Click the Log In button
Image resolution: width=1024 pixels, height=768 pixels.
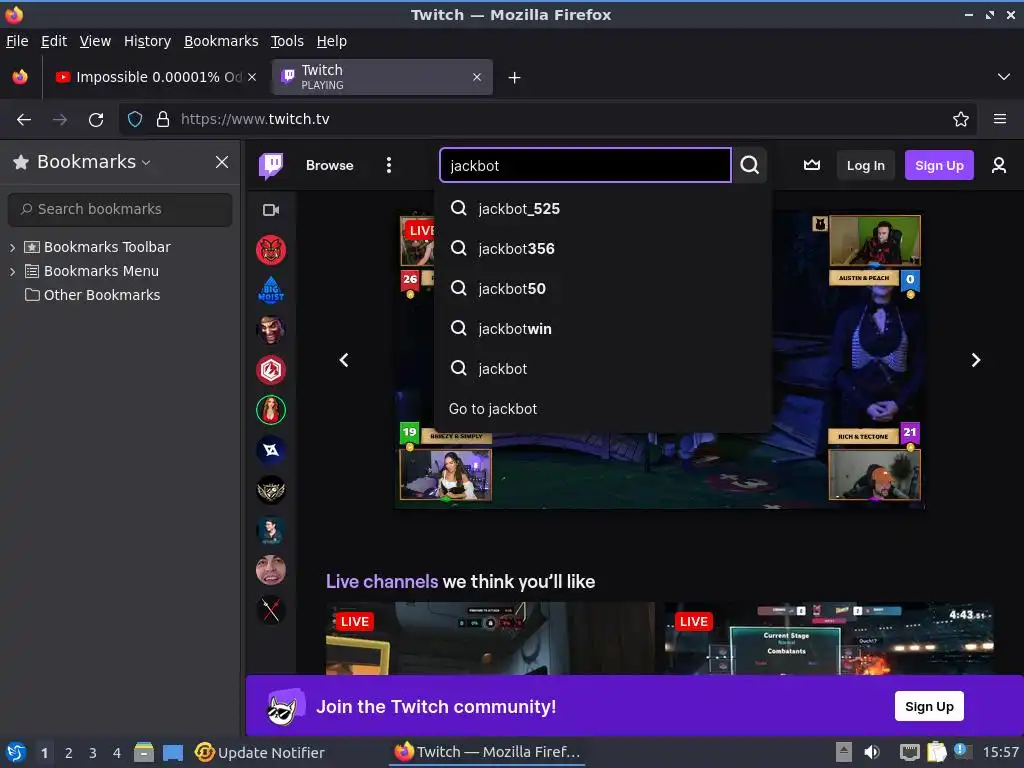click(865, 165)
